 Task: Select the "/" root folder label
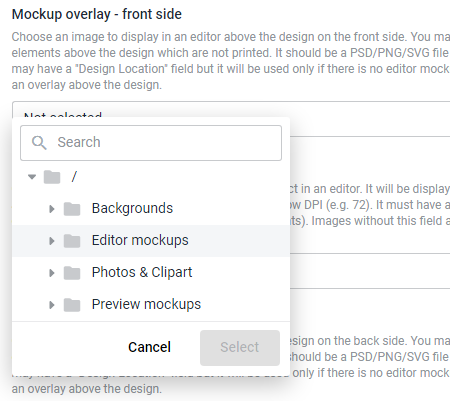[74, 176]
